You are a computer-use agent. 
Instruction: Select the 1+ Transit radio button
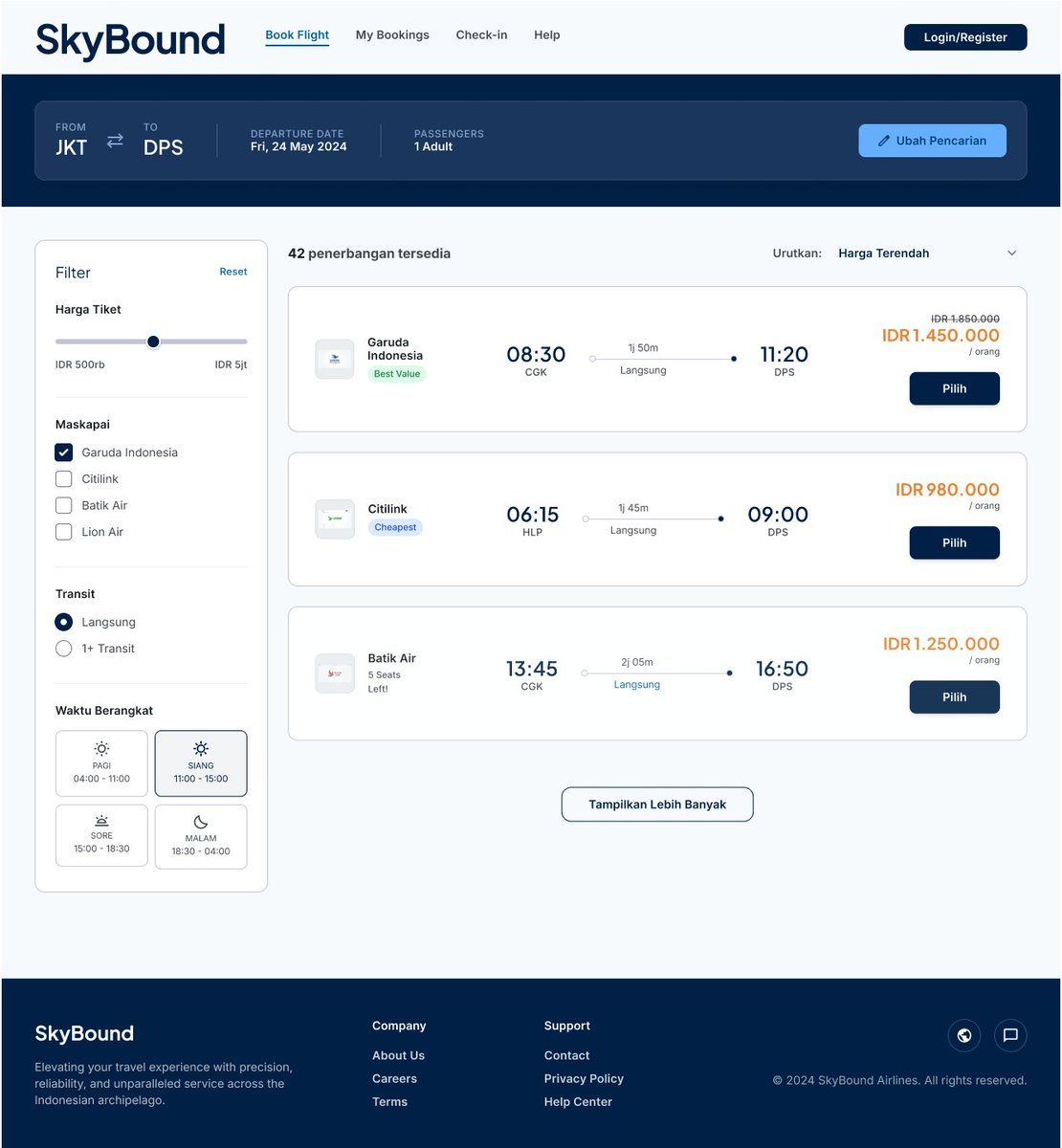(x=64, y=649)
